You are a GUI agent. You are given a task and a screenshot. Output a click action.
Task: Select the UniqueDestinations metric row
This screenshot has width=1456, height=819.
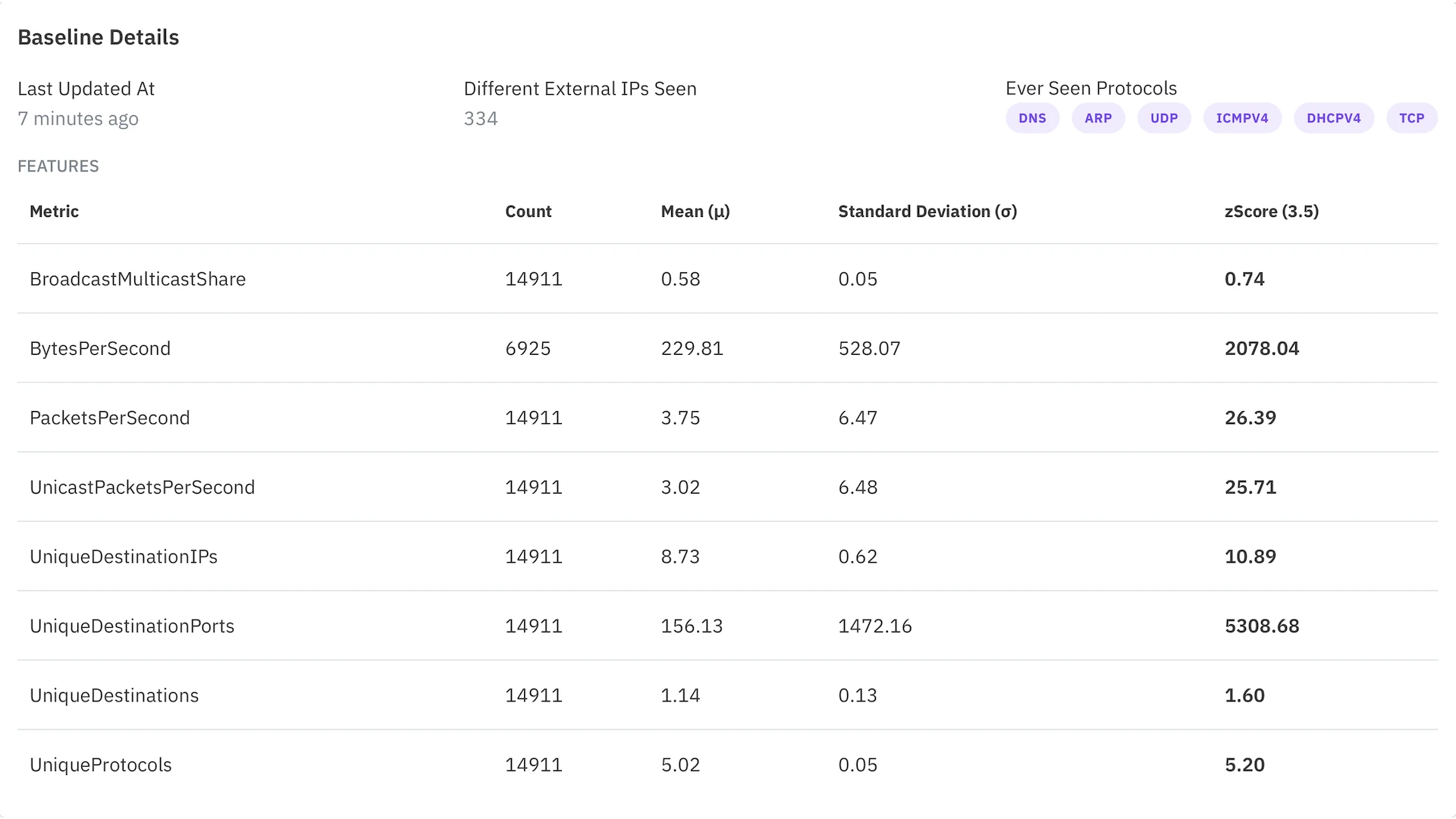pyautogui.click(x=114, y=695)
